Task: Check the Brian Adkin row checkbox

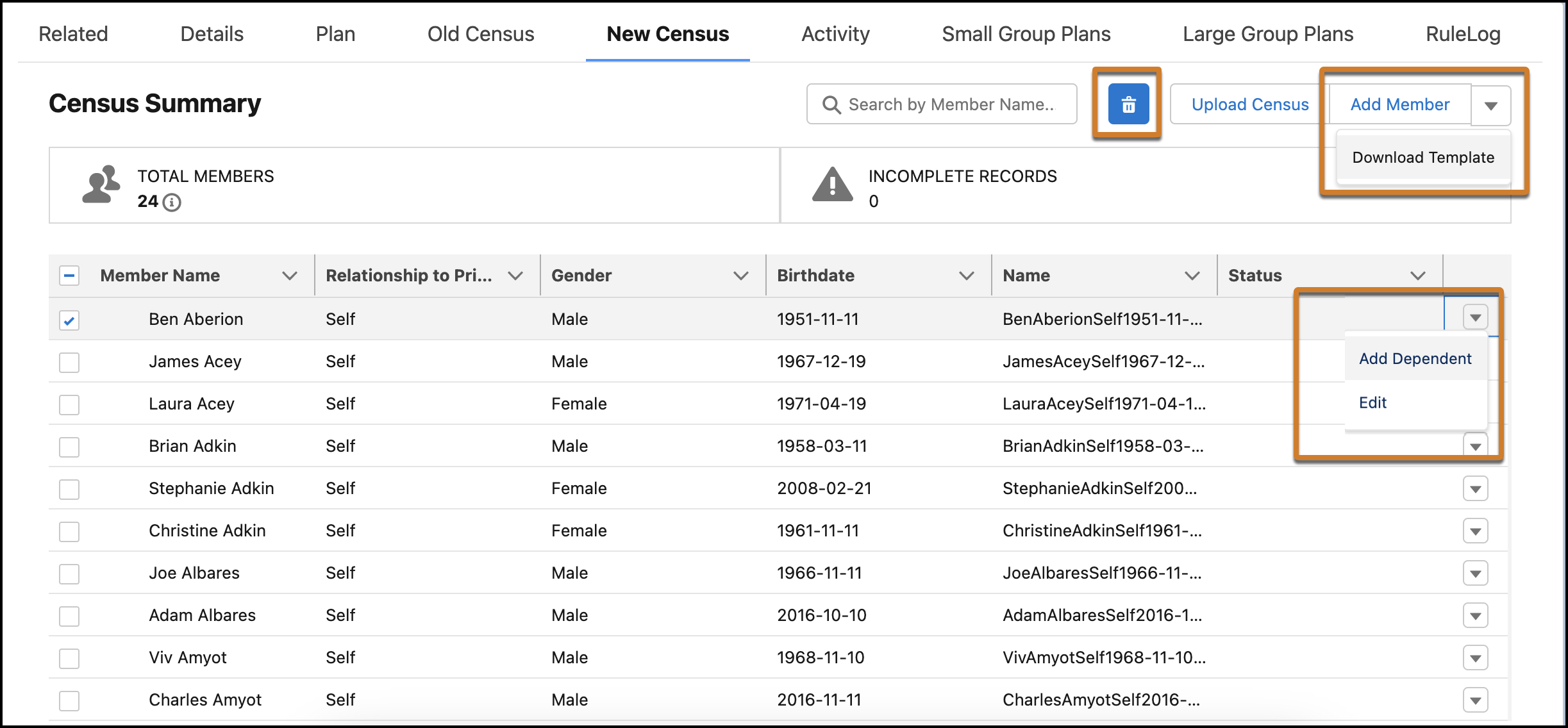Action: pyautogui.click(x=69, y=447)
